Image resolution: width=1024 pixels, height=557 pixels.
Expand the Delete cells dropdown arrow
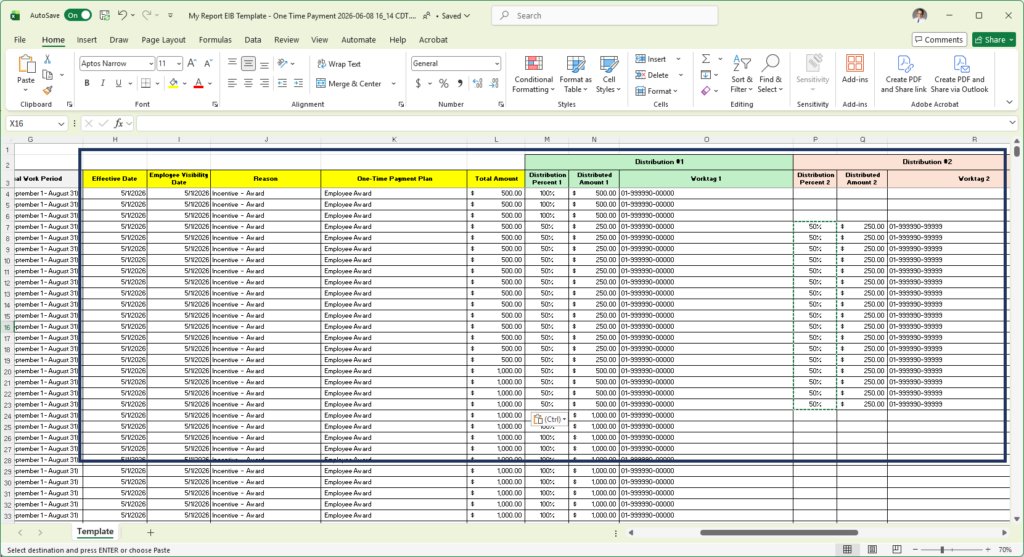tap(680, 75)
